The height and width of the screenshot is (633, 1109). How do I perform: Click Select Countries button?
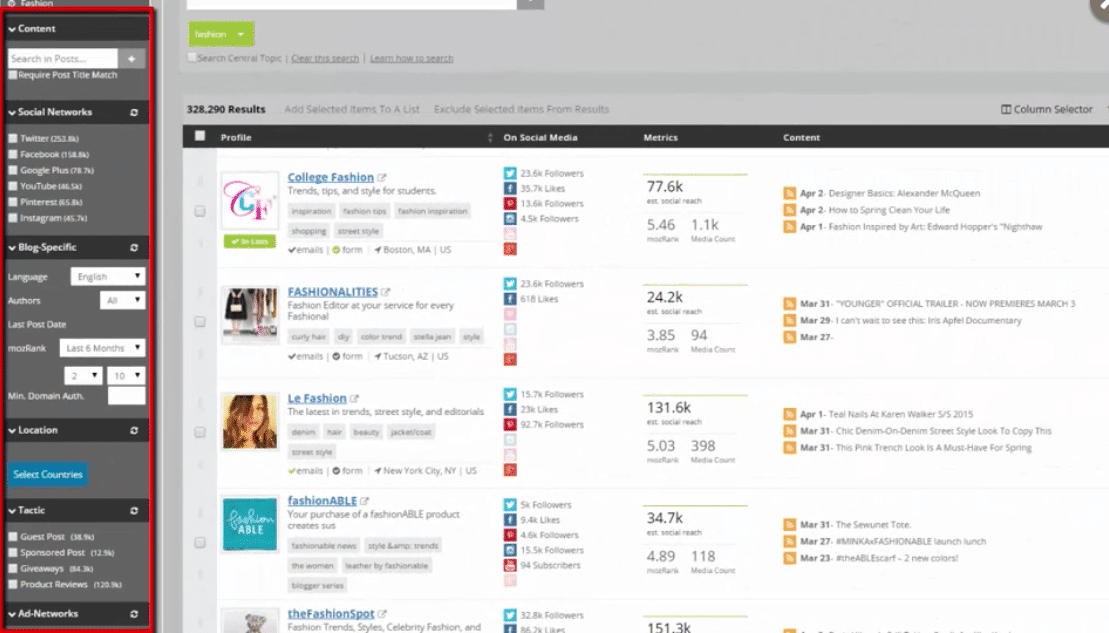[x=47, y=475]
